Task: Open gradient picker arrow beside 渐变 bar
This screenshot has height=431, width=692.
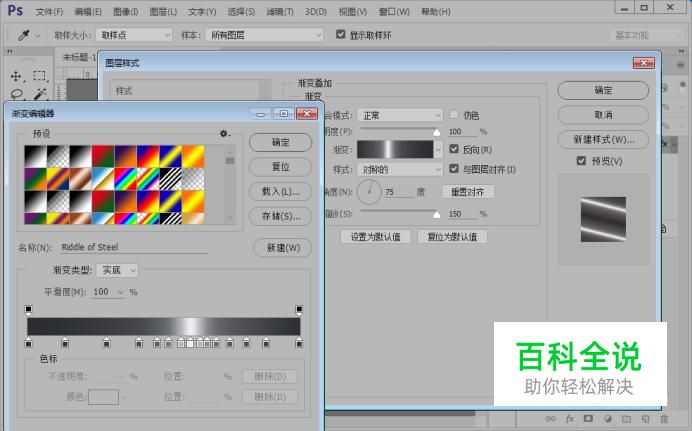Action: click(438, 150)
